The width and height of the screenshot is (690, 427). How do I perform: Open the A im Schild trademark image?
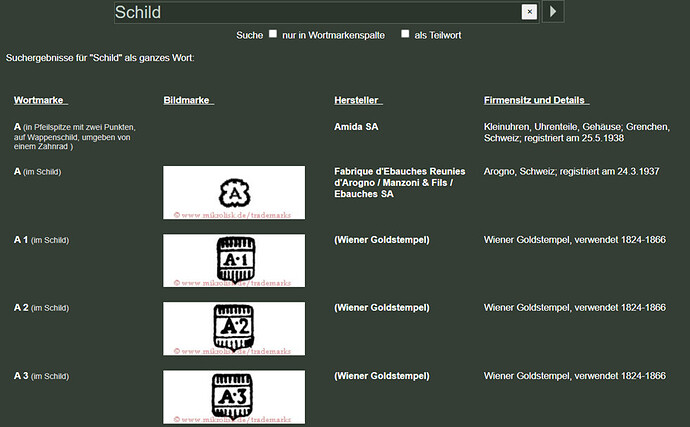[234, 192]
